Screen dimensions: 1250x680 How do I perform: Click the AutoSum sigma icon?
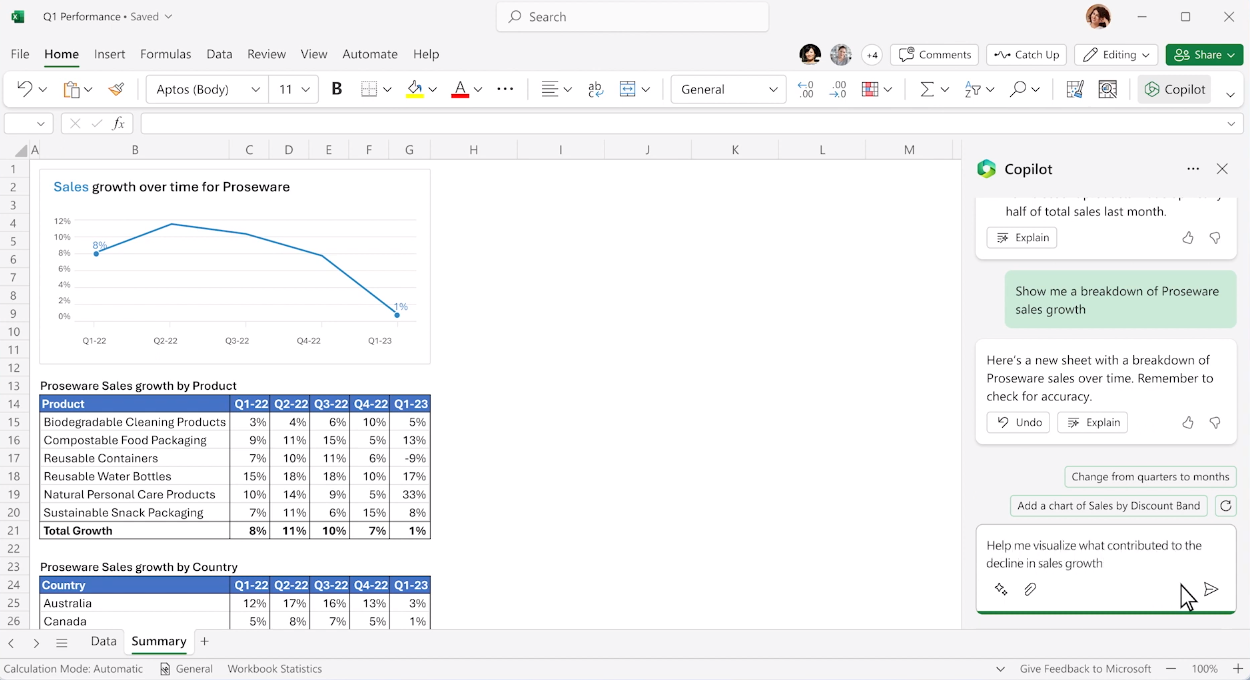927,89
